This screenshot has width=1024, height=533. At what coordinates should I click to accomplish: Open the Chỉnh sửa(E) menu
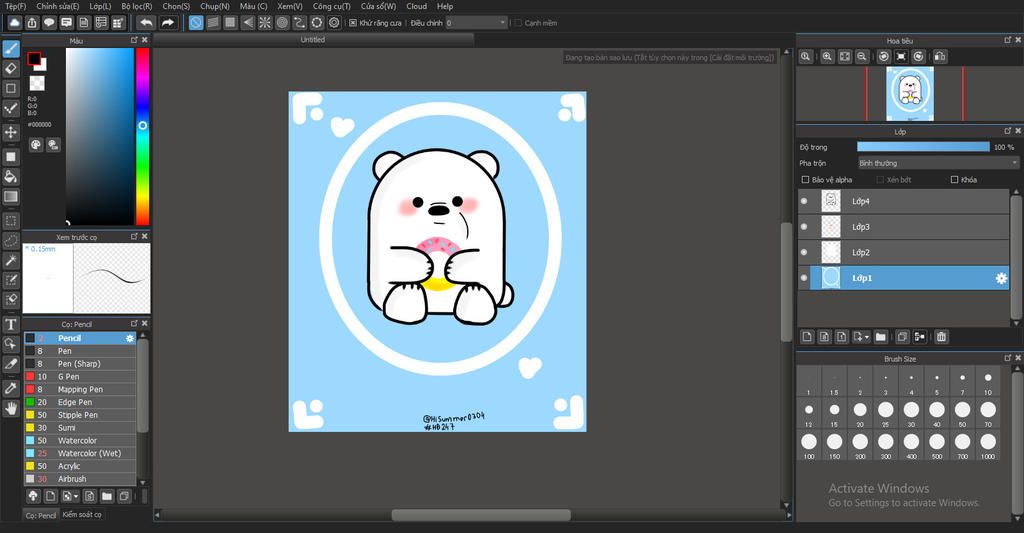pyautogui.click(x=57, y=7)
